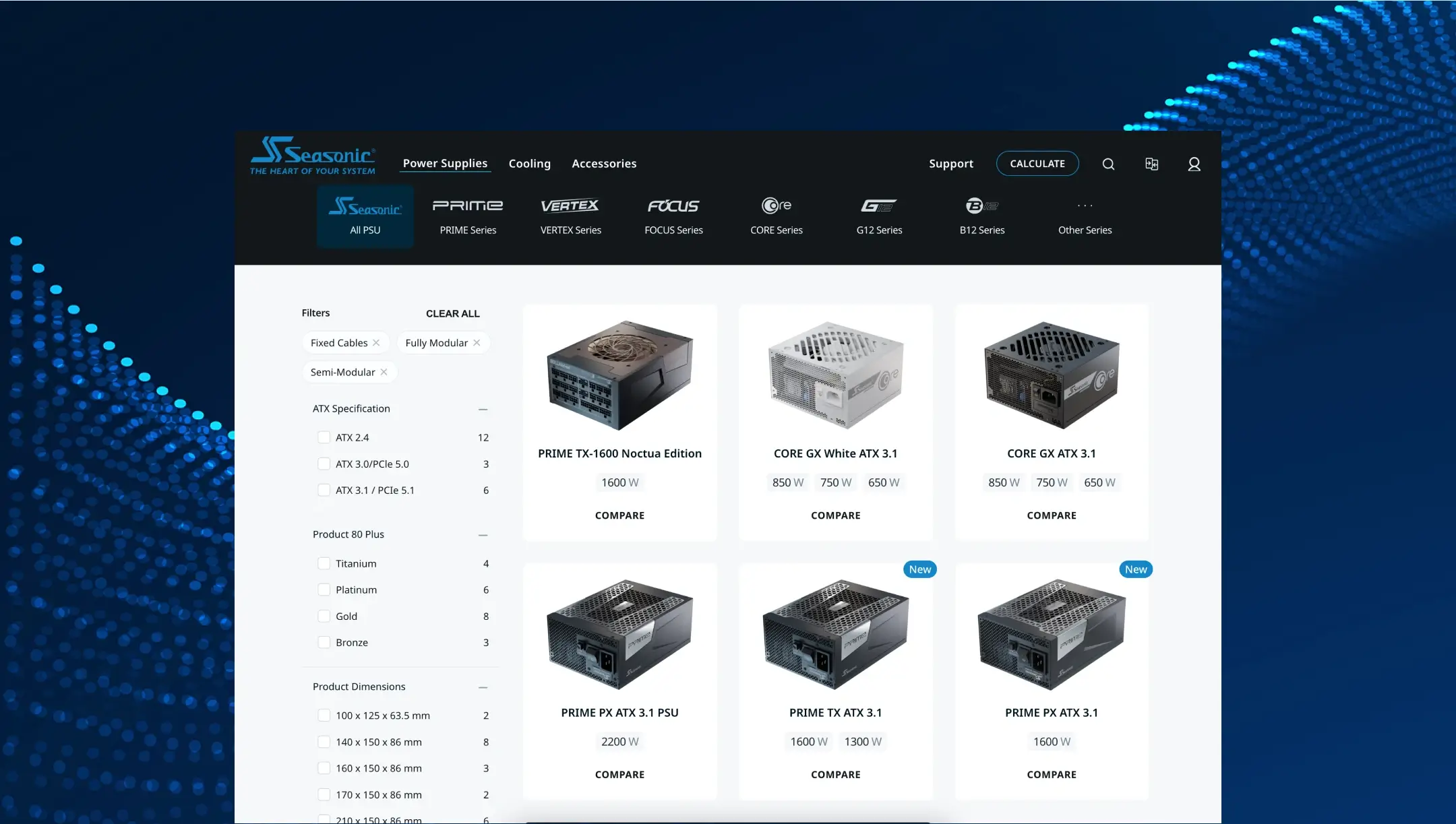Select the PRIME Series logo

coord(468,205)
